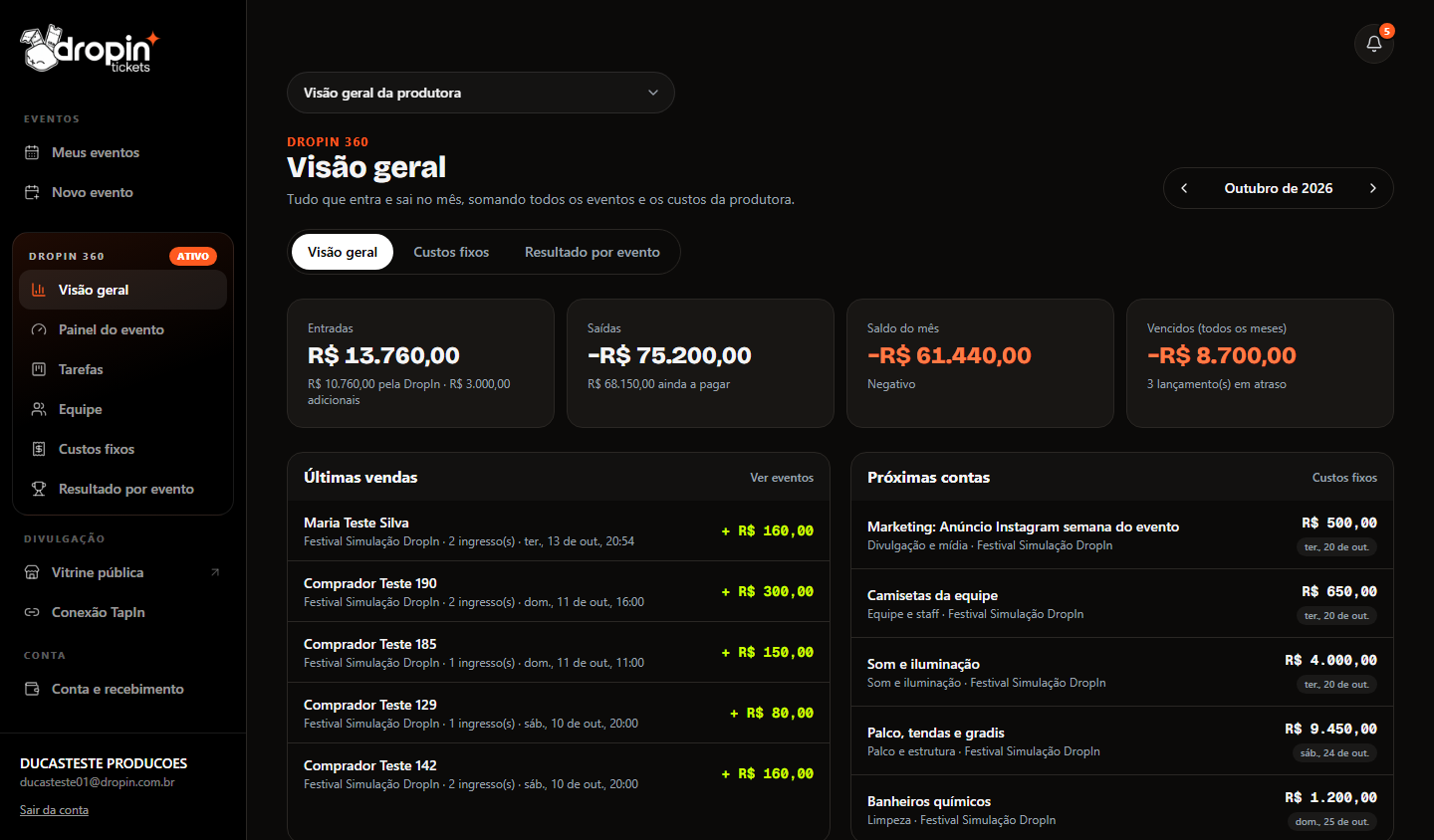Image resolution: width=1434 pixels, height=840 pixels.
Task: Open Vitrine pública link
Action: [123, 572]
